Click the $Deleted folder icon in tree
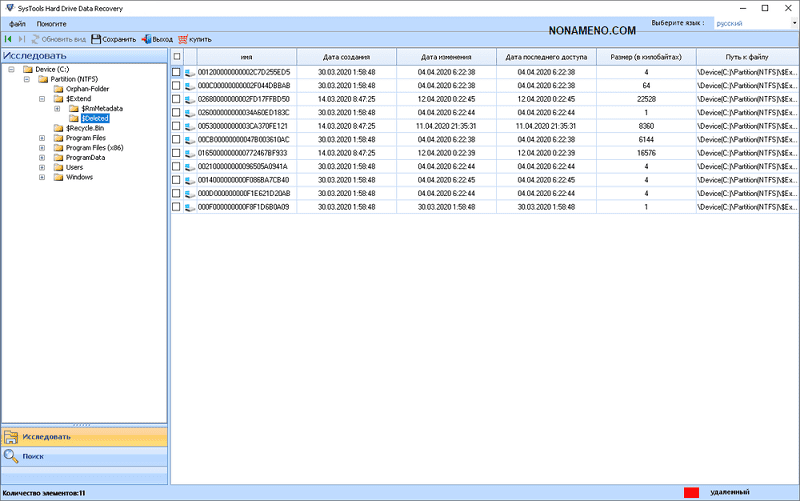The width and height of the screenshot is (800, 501). click(73, 118)
